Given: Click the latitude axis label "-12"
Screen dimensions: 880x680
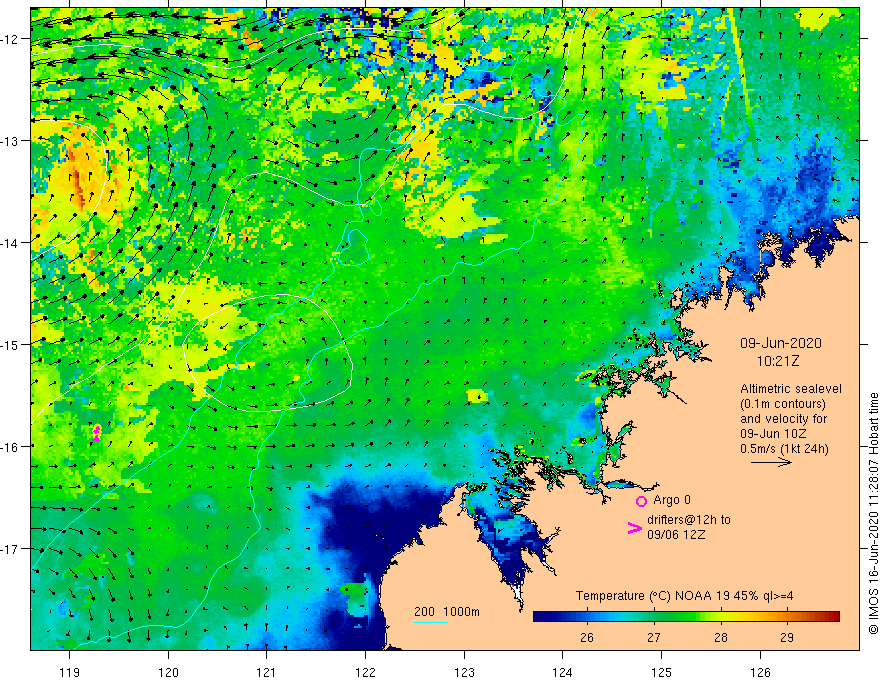Looking at the screenshot, I should pos(10,39).
